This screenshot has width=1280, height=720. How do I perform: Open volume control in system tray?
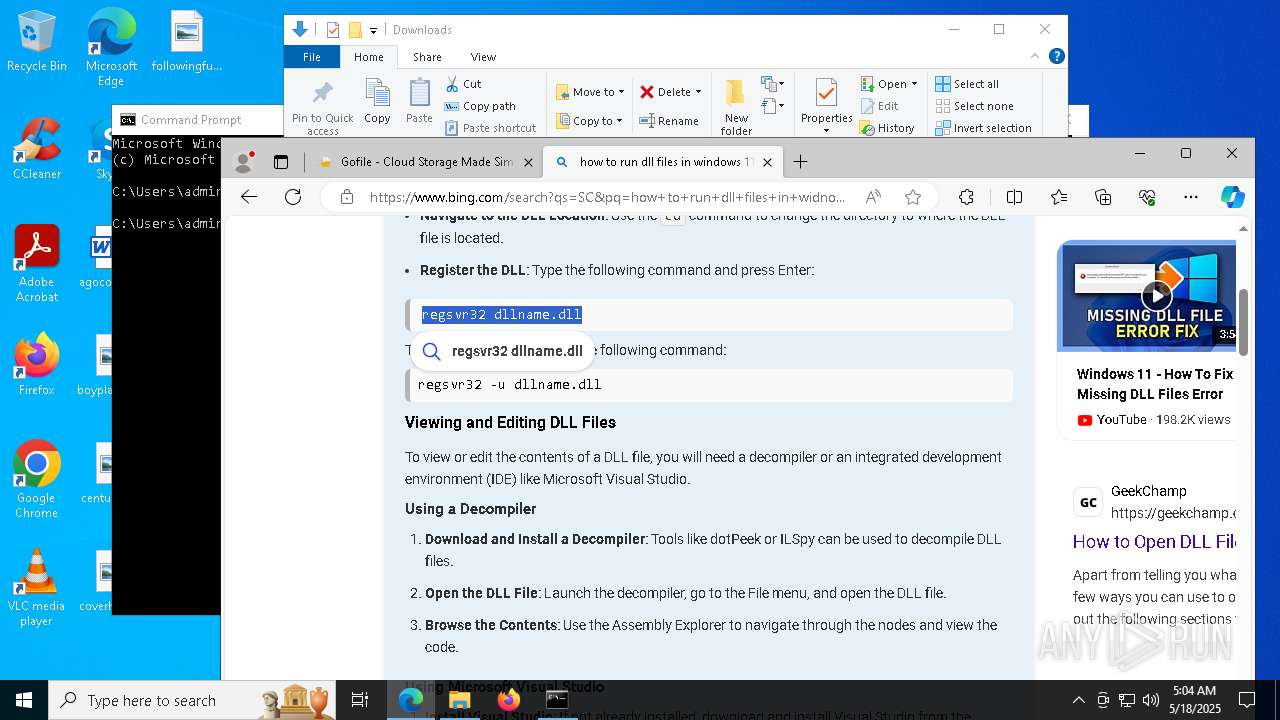pyautogui.click(x=1151, y=700)
